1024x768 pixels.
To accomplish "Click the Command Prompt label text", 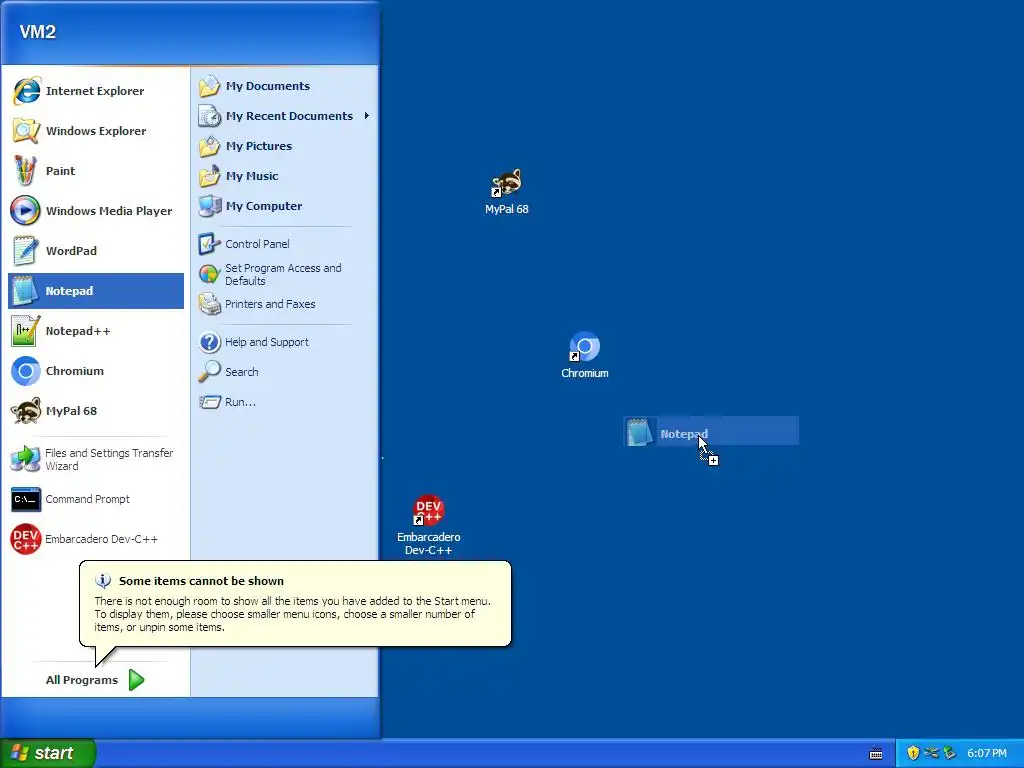I will [x=88, y=499].
